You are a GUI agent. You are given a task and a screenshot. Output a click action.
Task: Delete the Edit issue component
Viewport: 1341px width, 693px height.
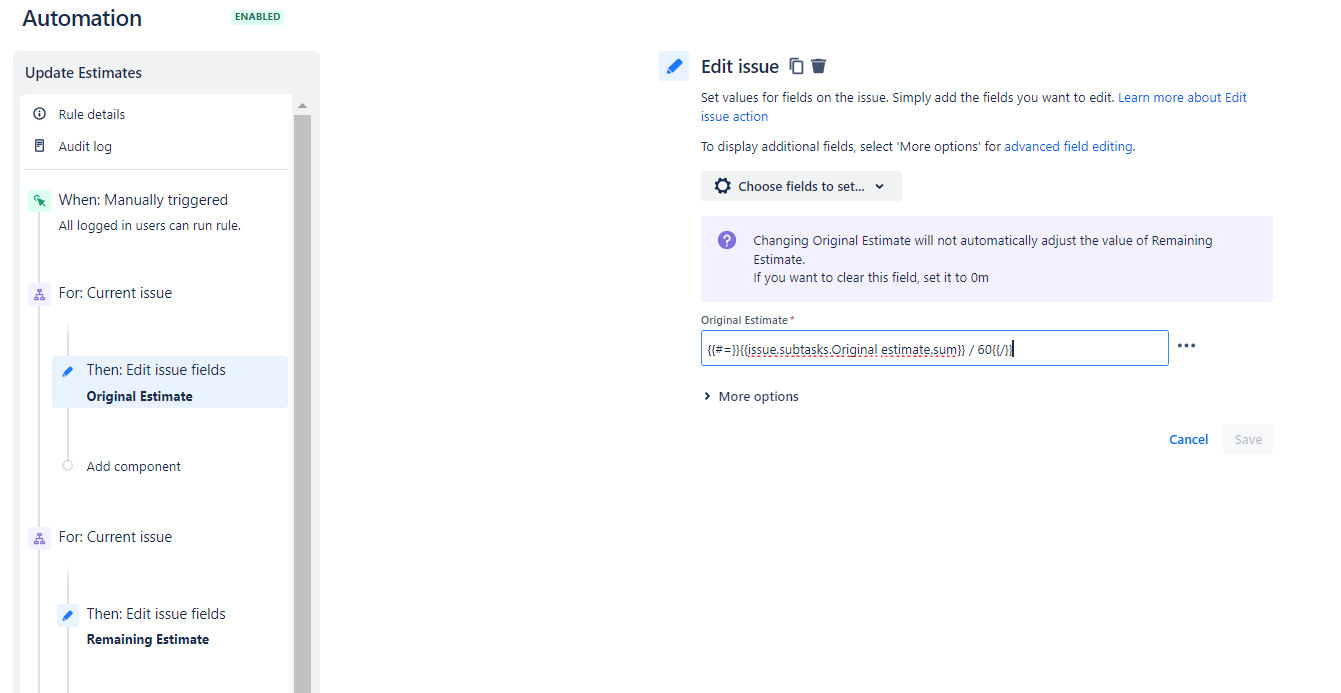point(818,66)
